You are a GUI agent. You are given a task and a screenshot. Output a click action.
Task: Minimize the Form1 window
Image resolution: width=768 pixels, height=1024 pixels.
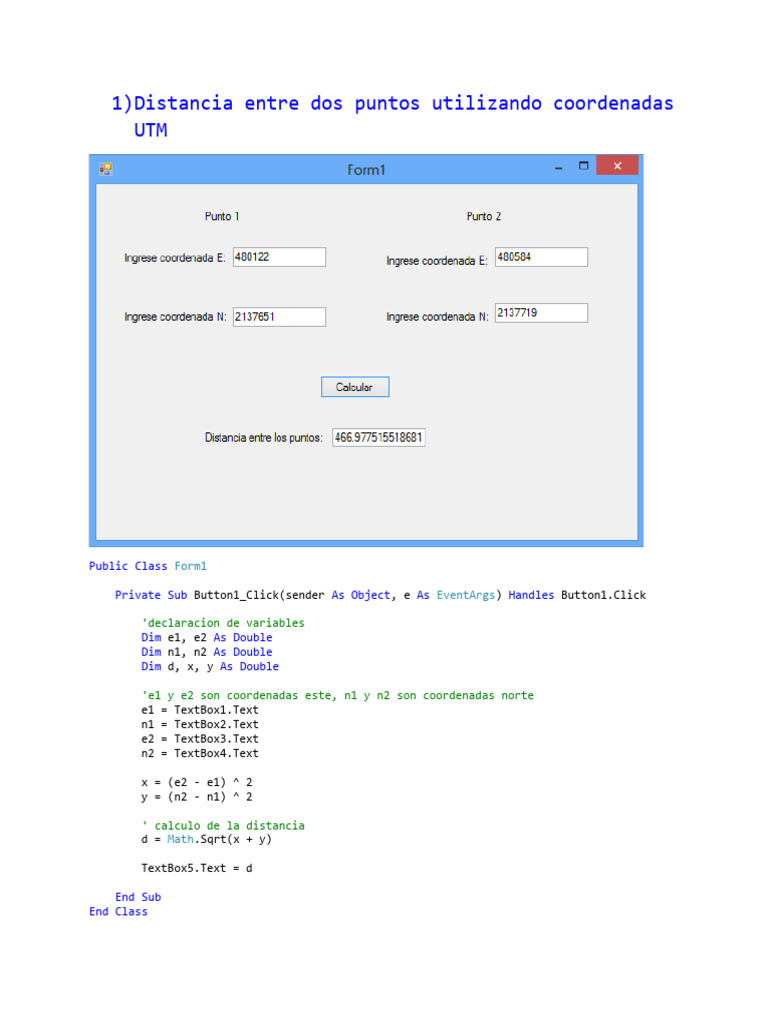pyautogui.click(x=558, y=167)
